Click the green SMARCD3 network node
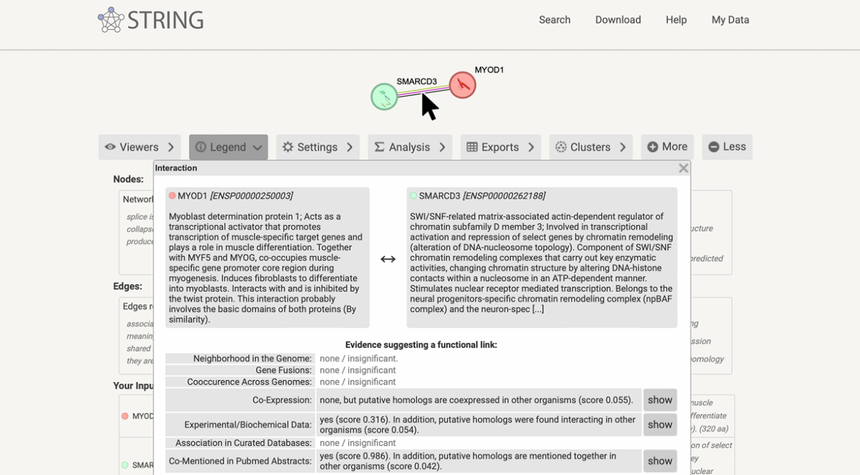The image size is (860, 475). [384, 96]
